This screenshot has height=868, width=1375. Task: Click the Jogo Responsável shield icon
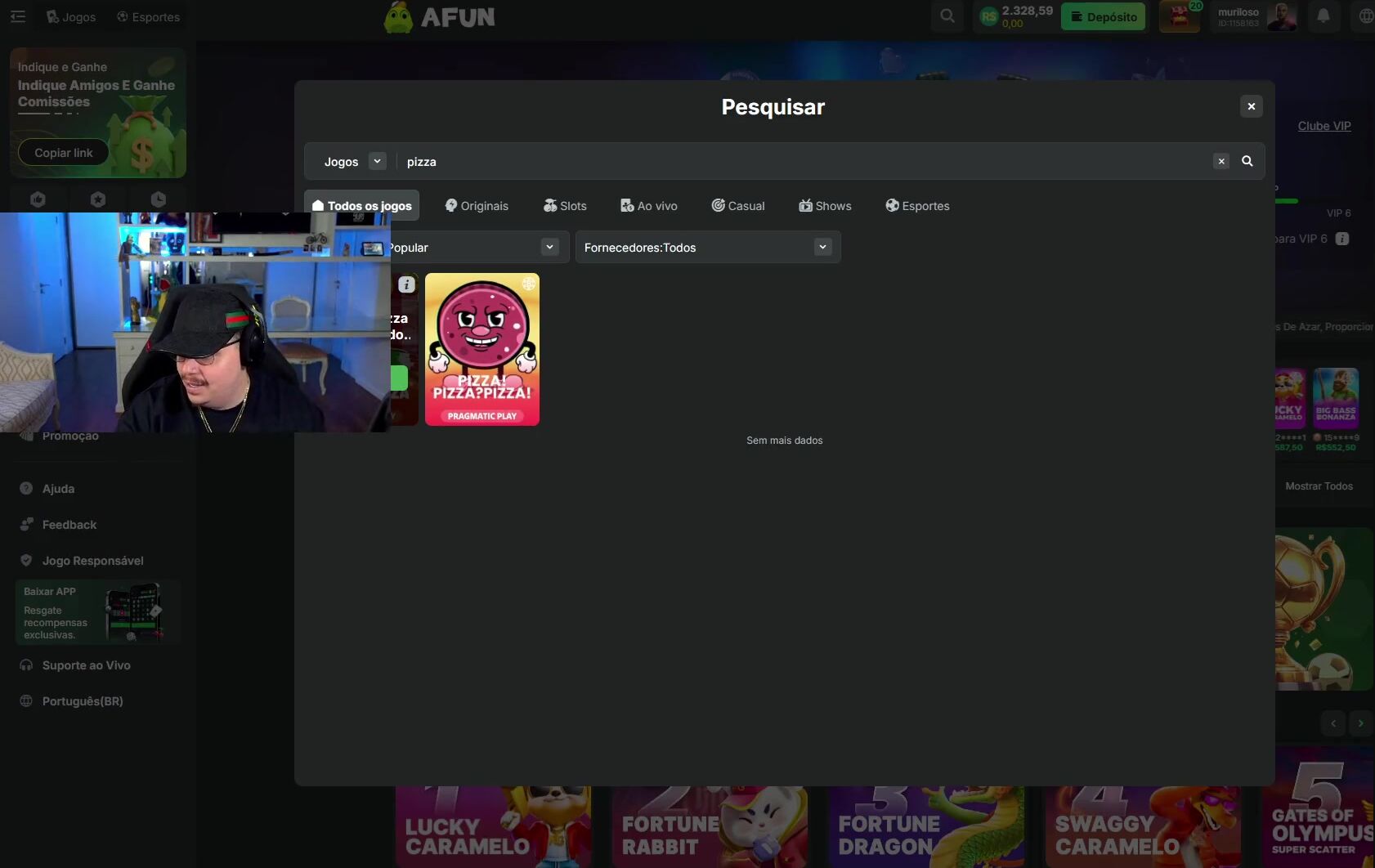tap(26, 560)
